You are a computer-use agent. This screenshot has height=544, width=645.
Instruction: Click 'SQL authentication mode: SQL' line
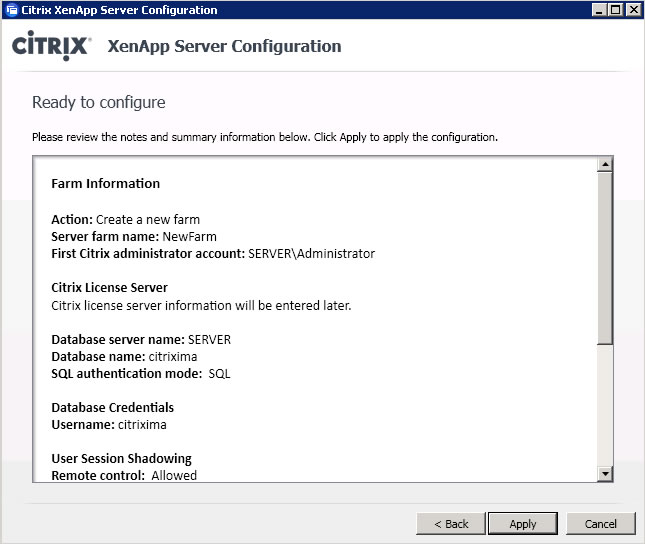tap(141, 374)
